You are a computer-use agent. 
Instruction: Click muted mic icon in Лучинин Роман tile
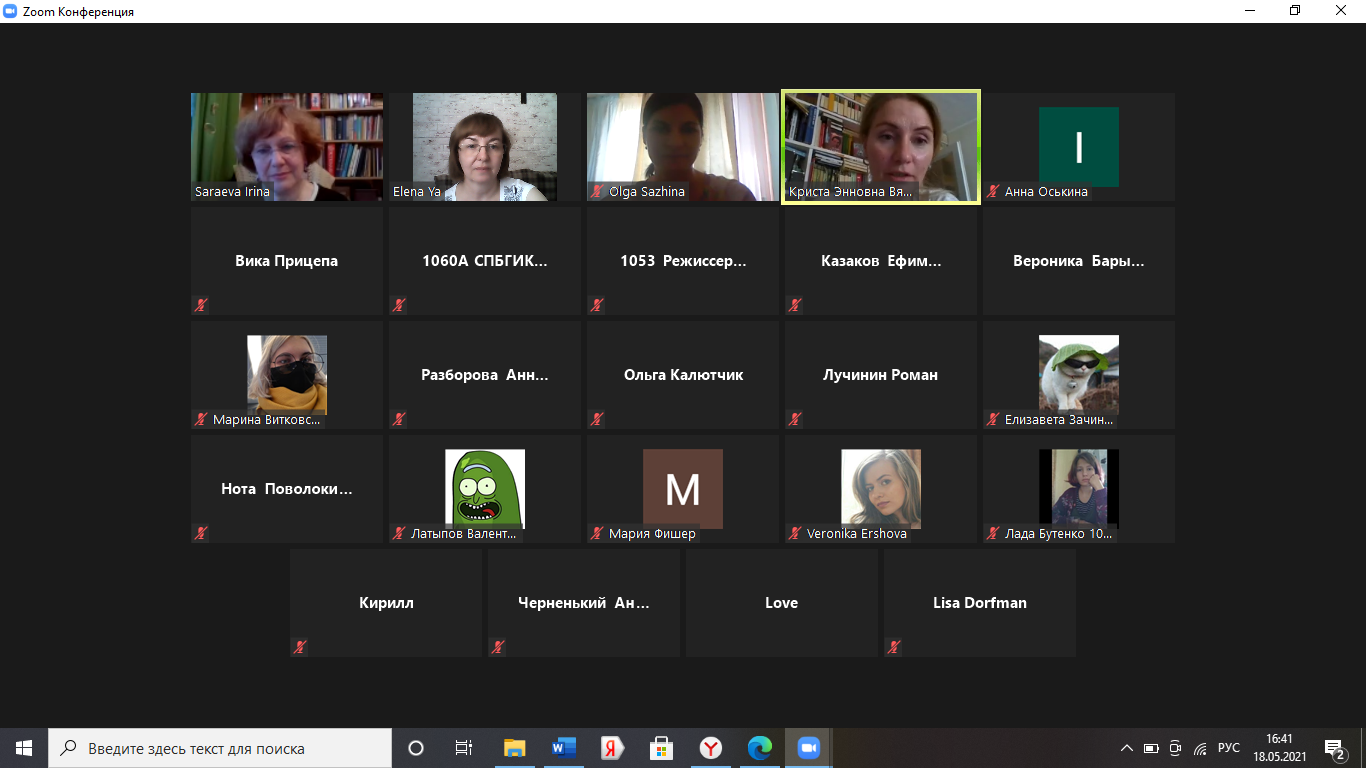coord(795,420)
